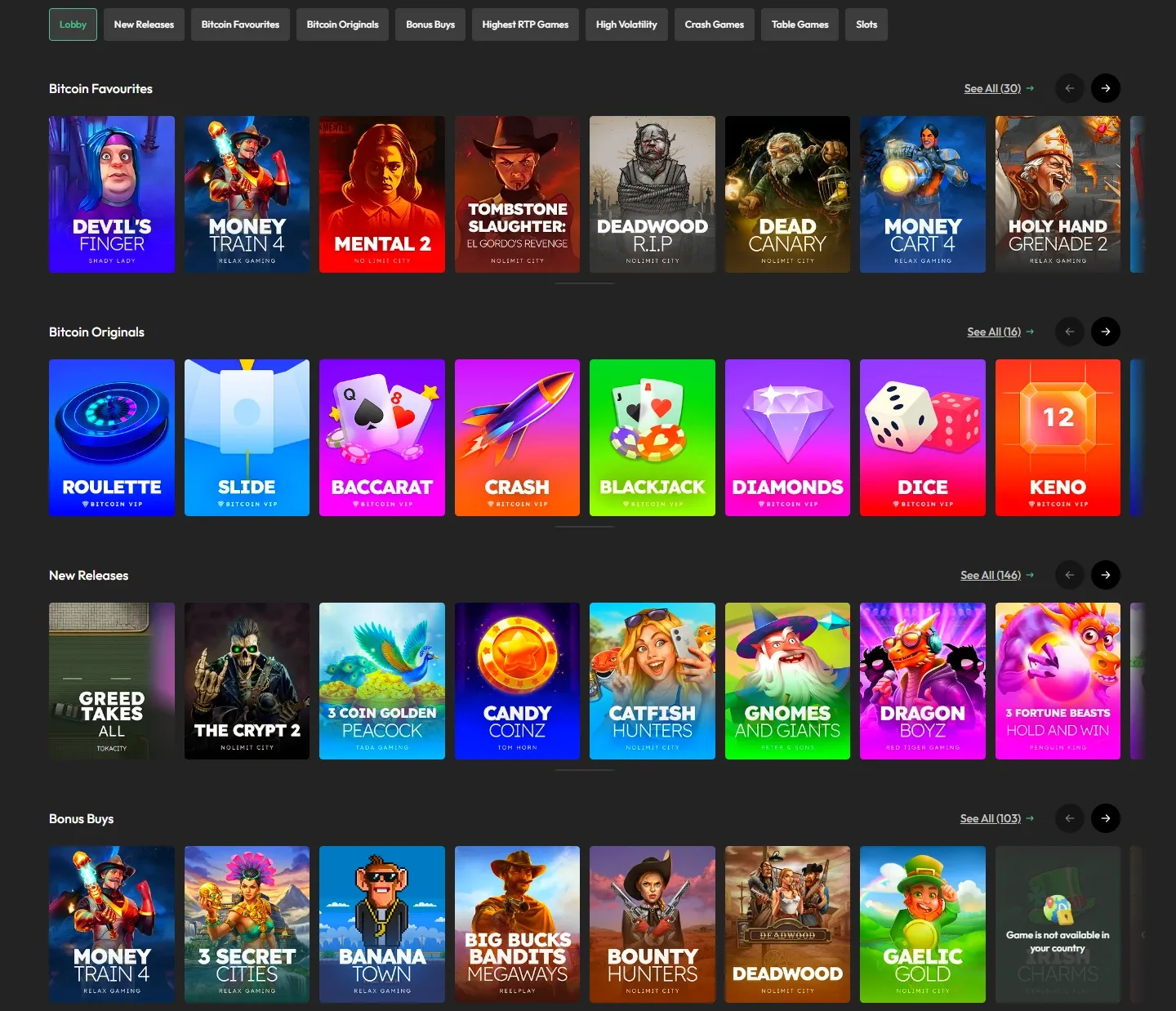
Task: Open the Banana Town game
Action: (382, 924)
